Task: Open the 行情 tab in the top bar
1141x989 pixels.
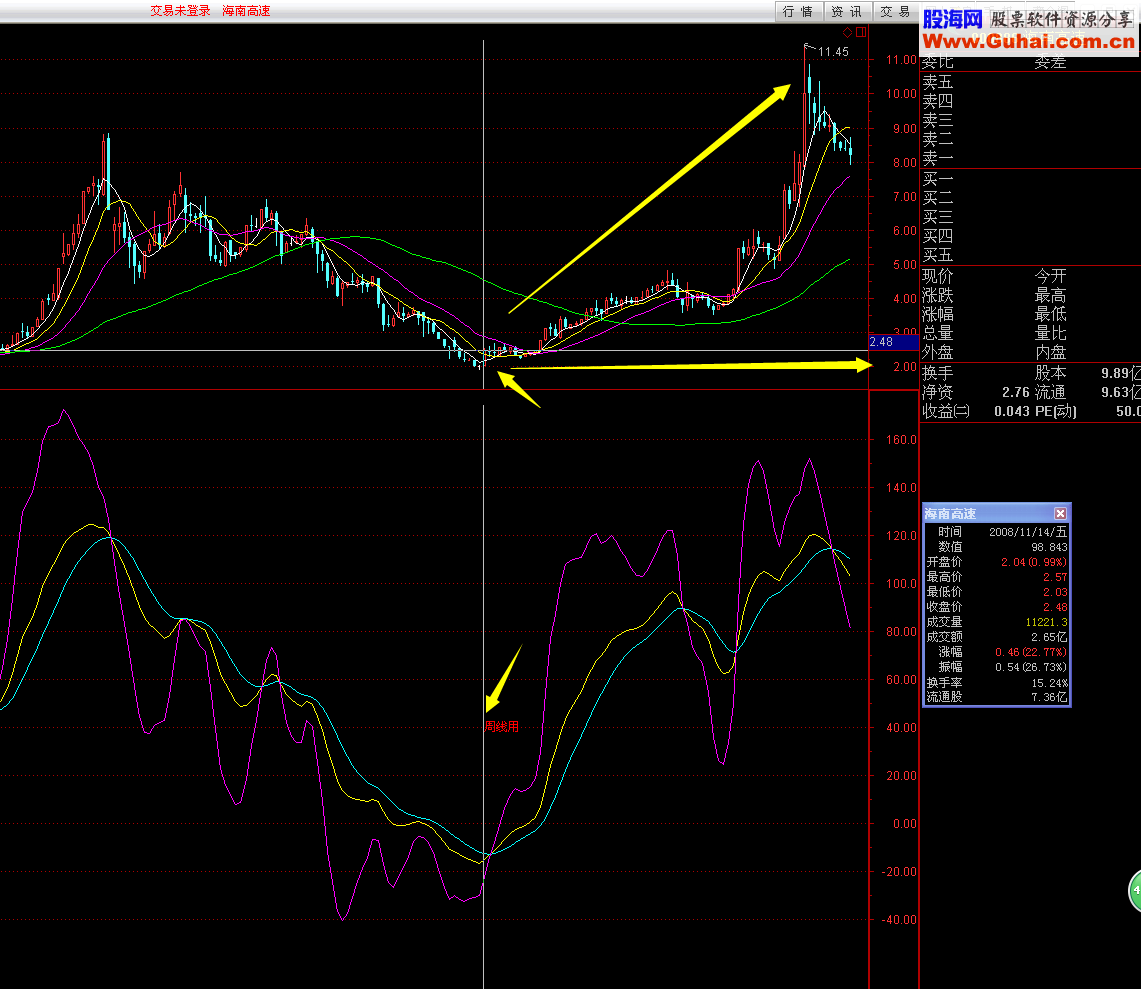Action: coord(798,12)
